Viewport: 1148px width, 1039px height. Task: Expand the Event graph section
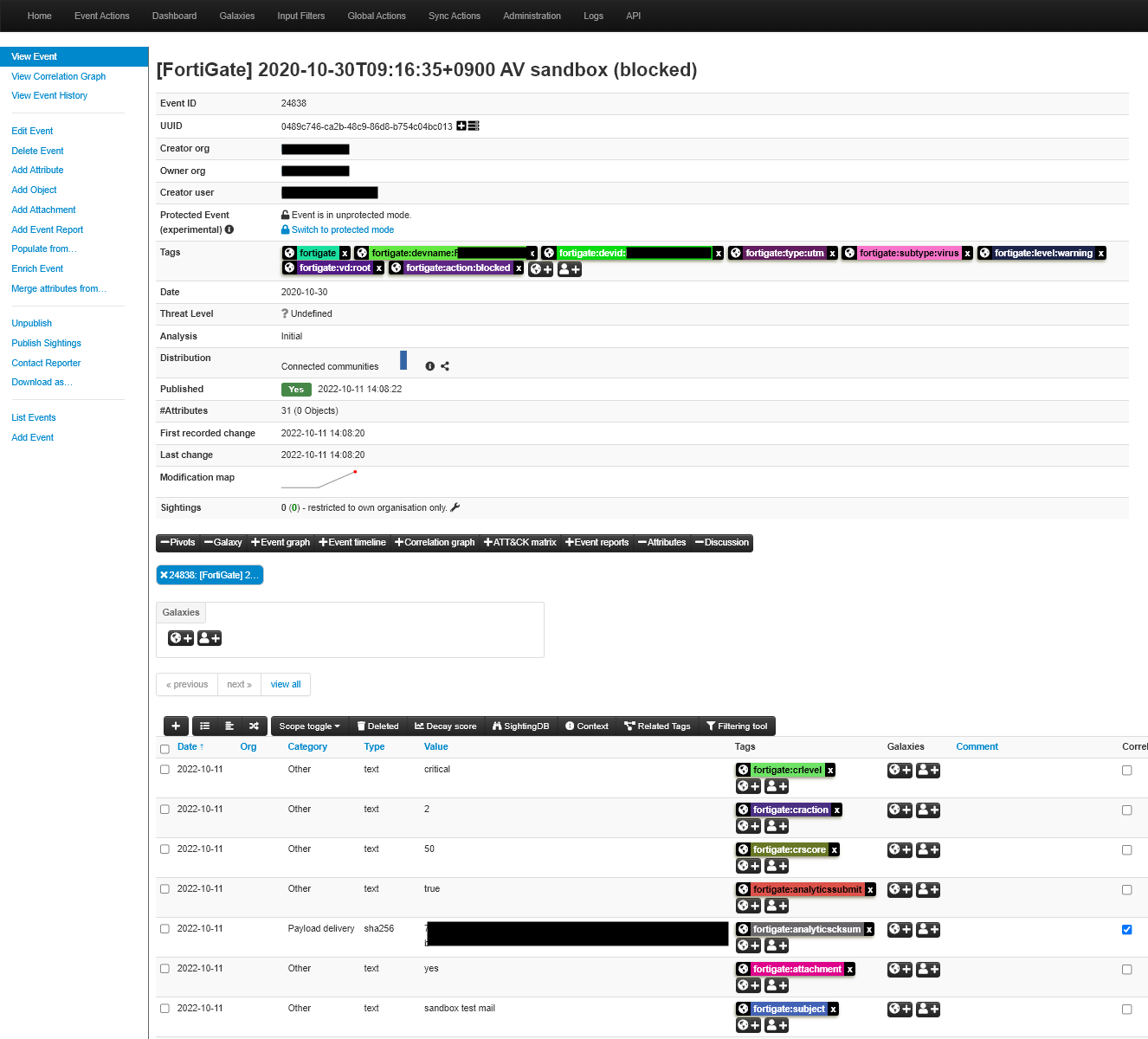point(281,543)
